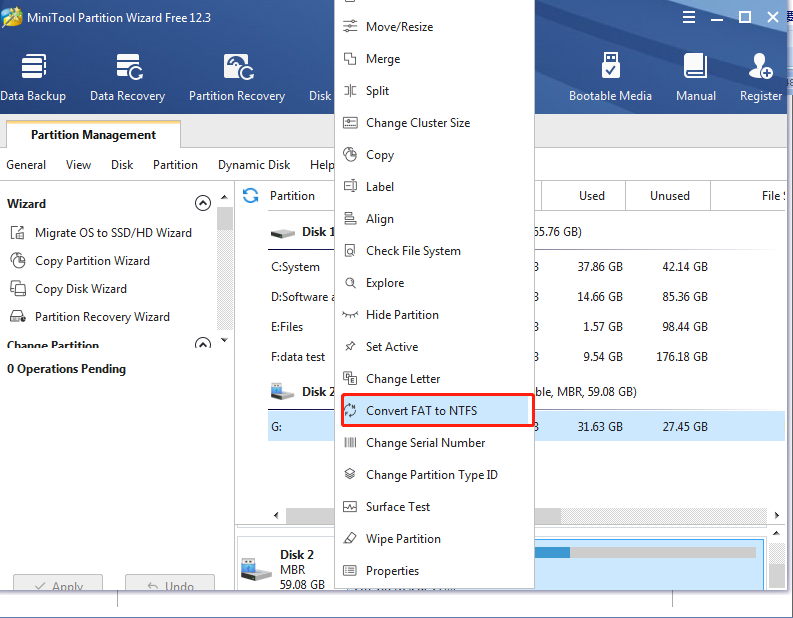Switch to Partition Management tab
793x618 pixels.
click(x=93, y=135)
